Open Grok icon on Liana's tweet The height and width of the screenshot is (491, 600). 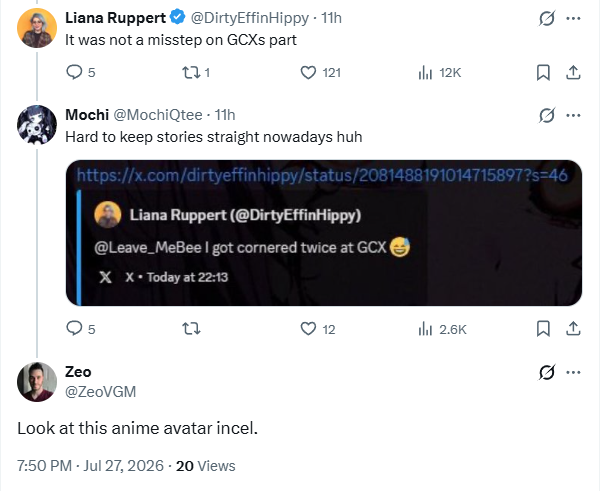(x=546, y=18)
